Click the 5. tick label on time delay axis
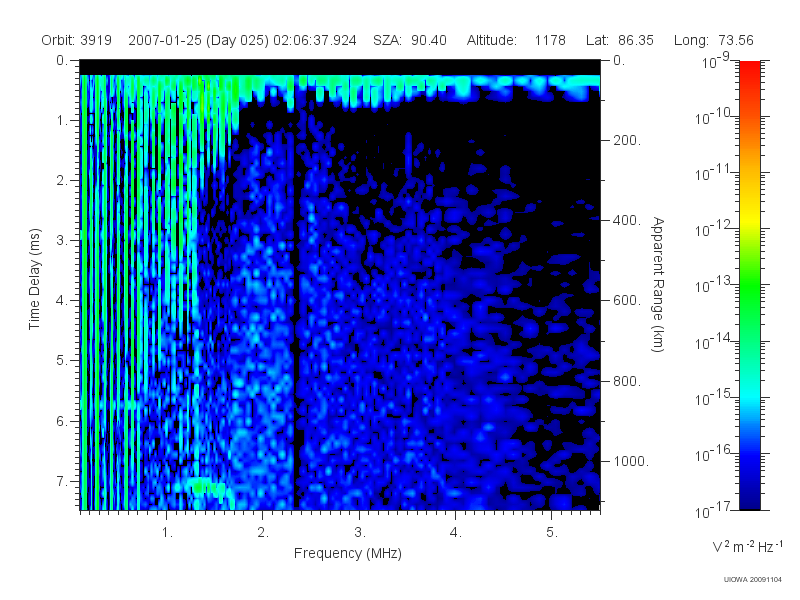 (x=62, y=360)
